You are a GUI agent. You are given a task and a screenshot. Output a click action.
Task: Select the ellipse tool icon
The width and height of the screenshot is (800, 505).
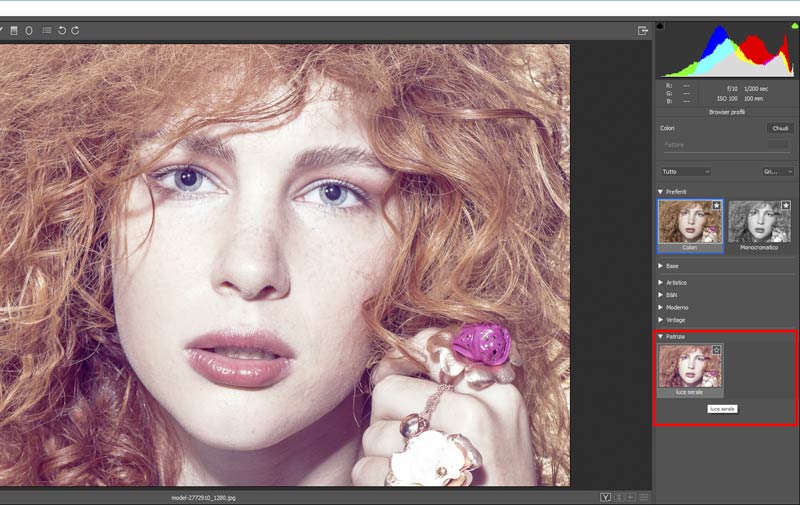pos(29,31)
